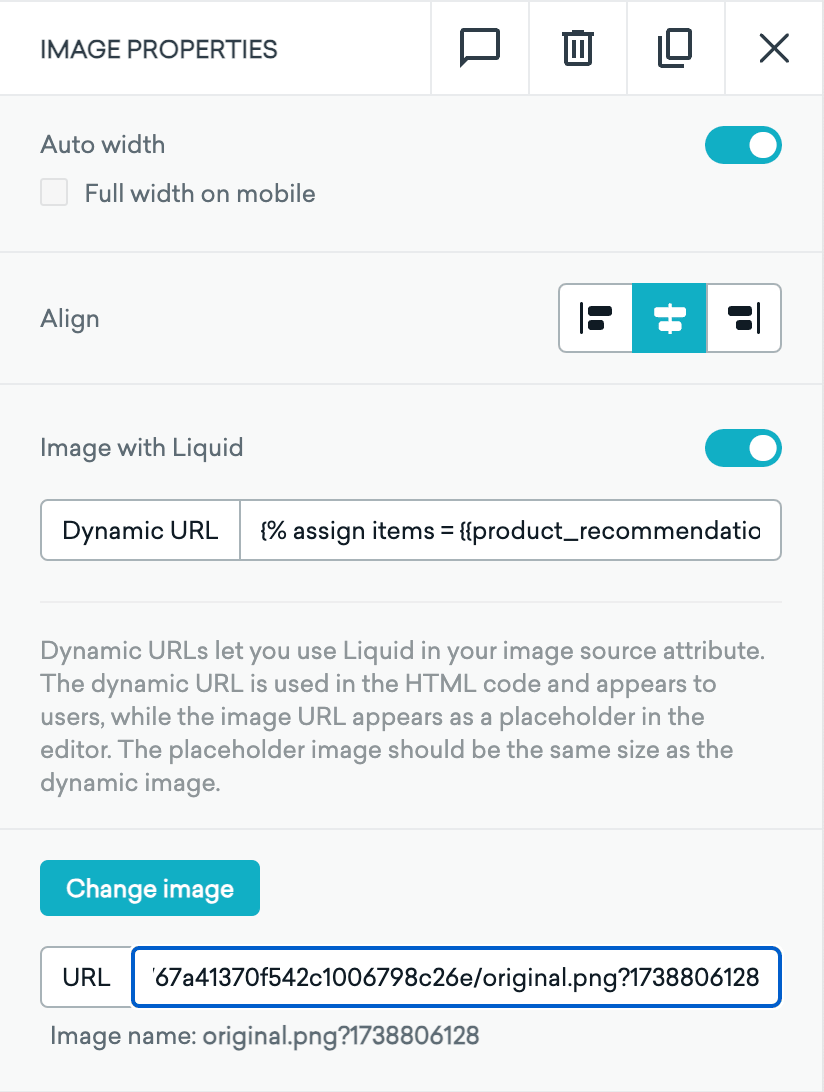
Task: Disable the Image with Liquid switch
Action: 743,448
